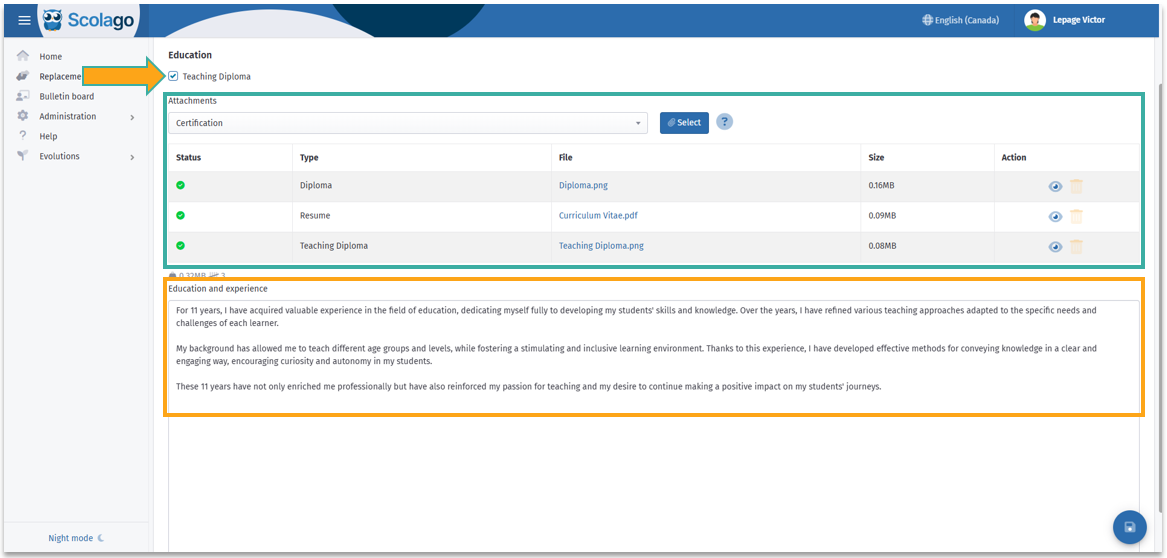Delete the Teaching Diploma.png attachment
The height and width of the screenshot is (558, 1167).
[x=1076, y=246]
